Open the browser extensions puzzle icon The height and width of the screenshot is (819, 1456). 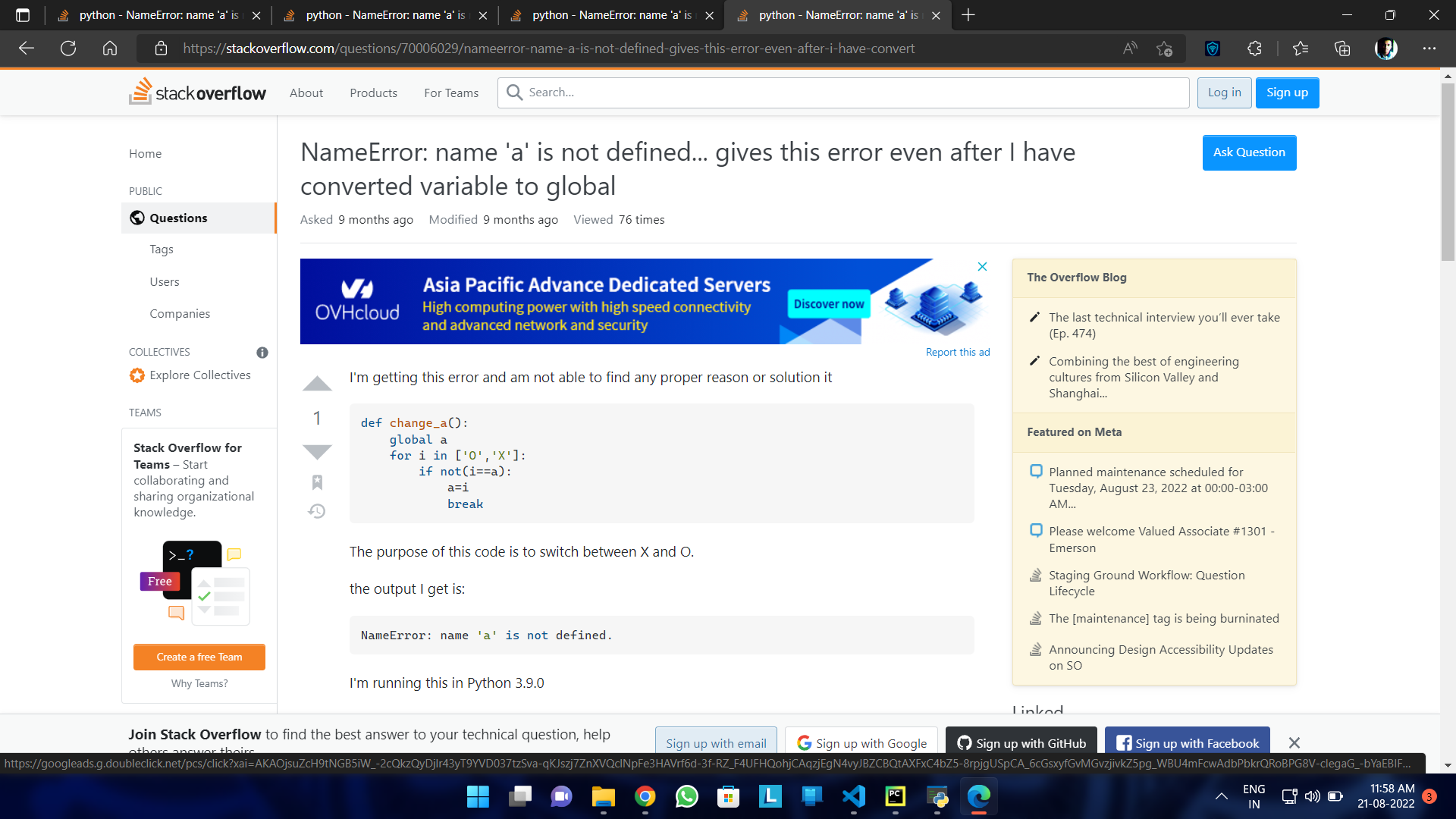[1254, 48]
